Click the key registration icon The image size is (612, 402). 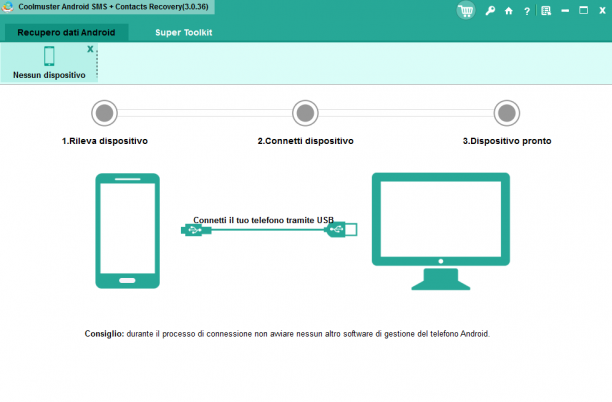point(490,11)
